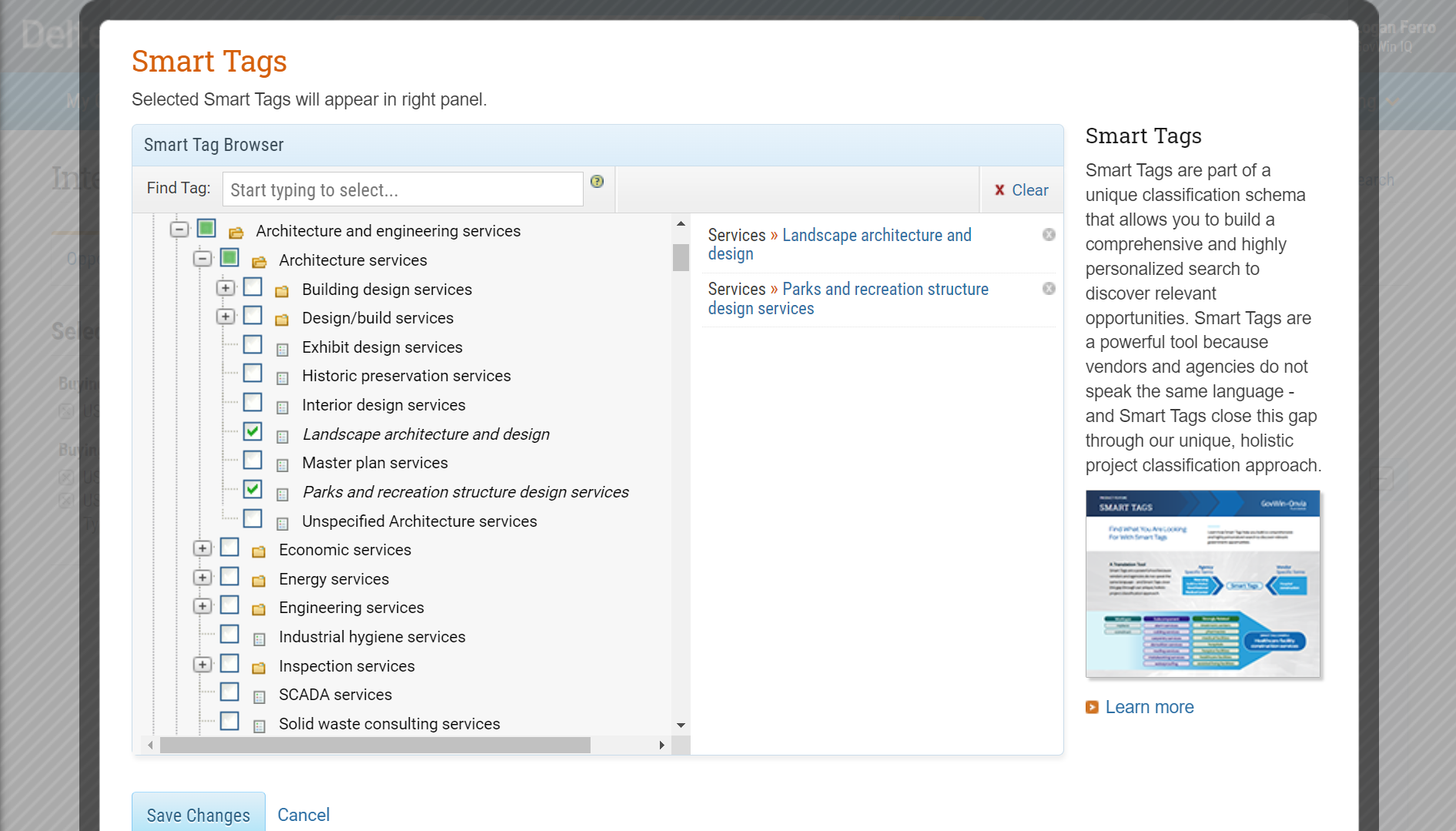Viewport: 1456px width, 831px height.
Task: Click the folder icon beside Energy services
Action: (259, 579)
